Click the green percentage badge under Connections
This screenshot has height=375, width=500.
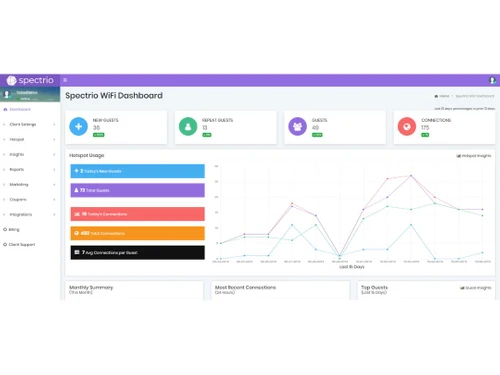coord(425,135)
